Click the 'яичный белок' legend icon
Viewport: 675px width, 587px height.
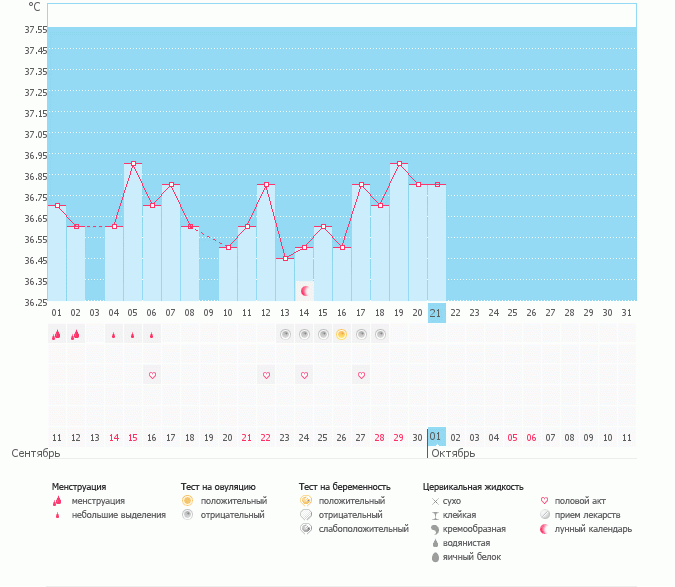coord(435,557)
